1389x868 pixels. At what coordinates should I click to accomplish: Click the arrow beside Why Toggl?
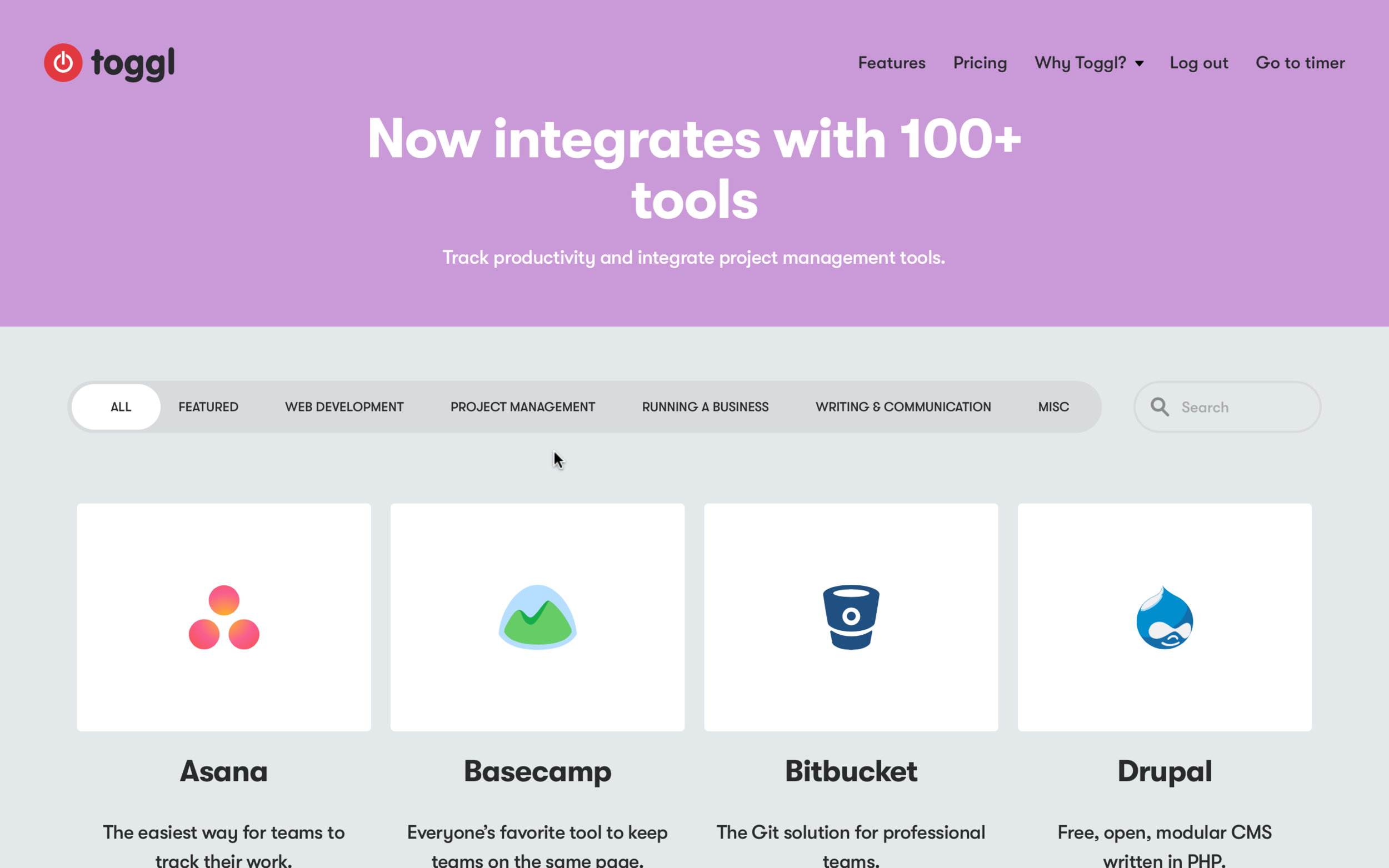point(1139,63)
